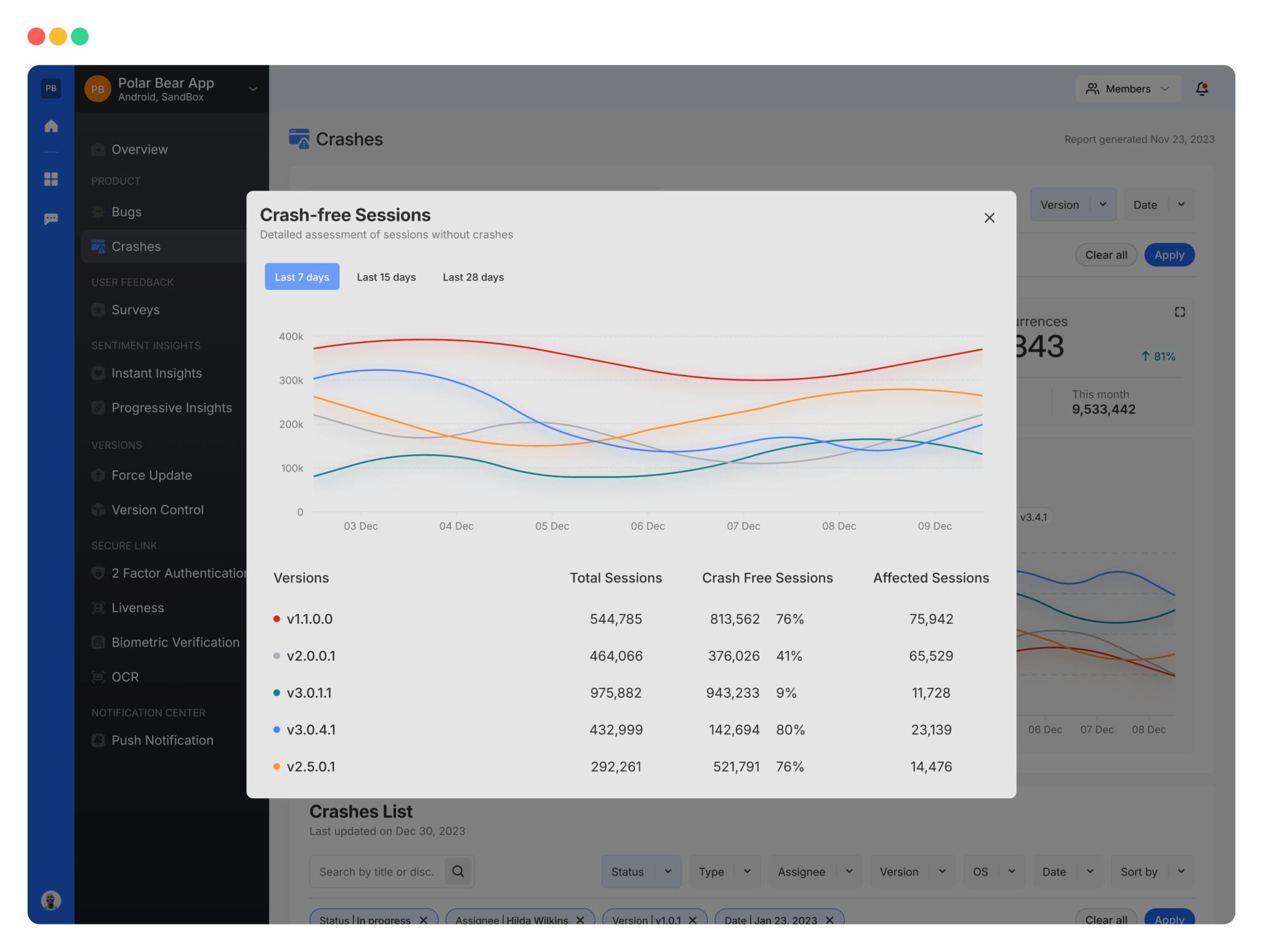Click the search magnifier icon
1263x952 pixels.
pos(458,871)
